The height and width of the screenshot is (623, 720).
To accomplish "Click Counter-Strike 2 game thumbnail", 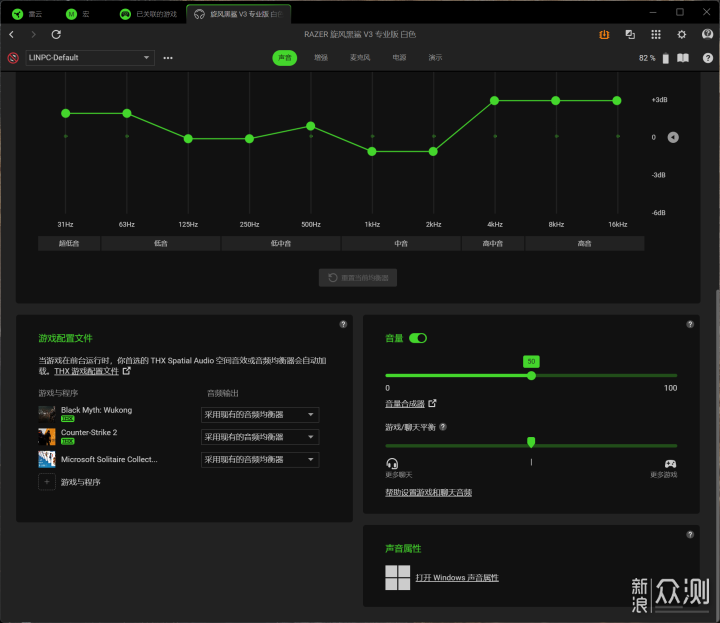I will click(x=47, y=437).
